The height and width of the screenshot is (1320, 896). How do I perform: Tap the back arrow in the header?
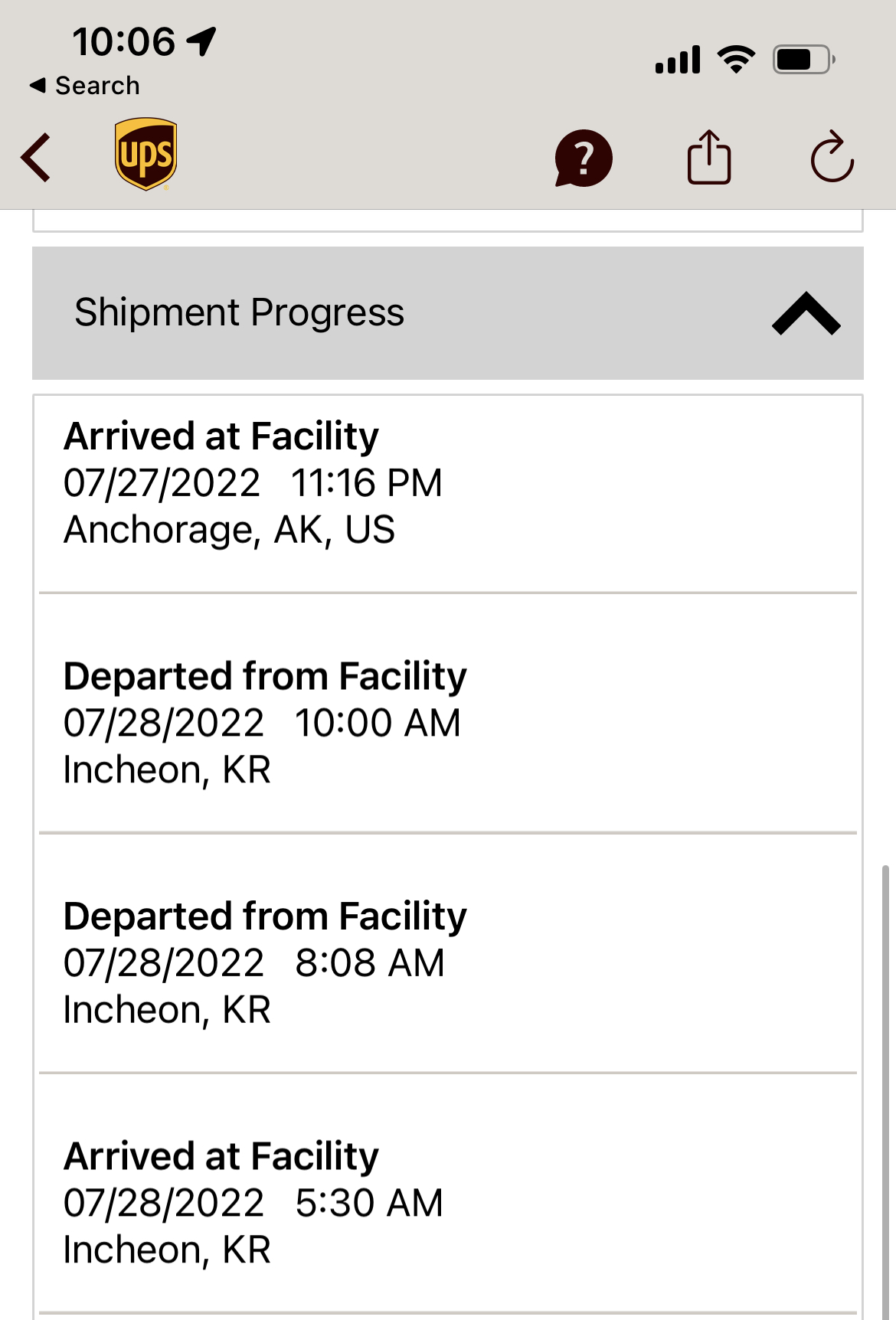(36, 158)
